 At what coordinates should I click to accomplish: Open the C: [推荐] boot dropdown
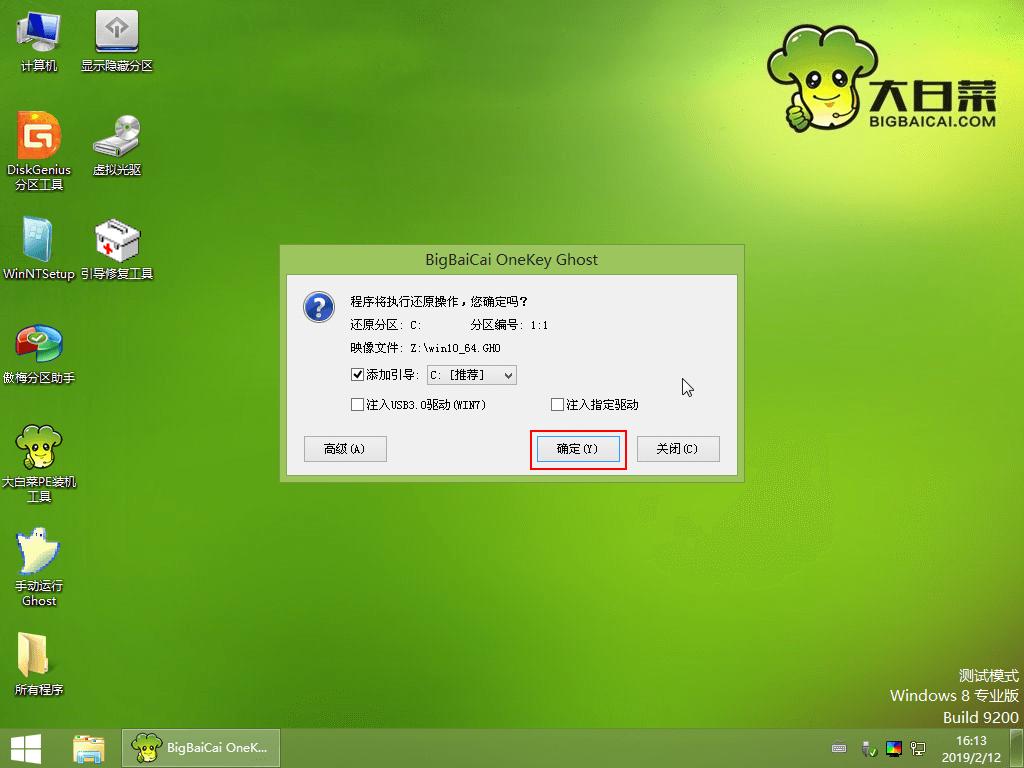472,375
